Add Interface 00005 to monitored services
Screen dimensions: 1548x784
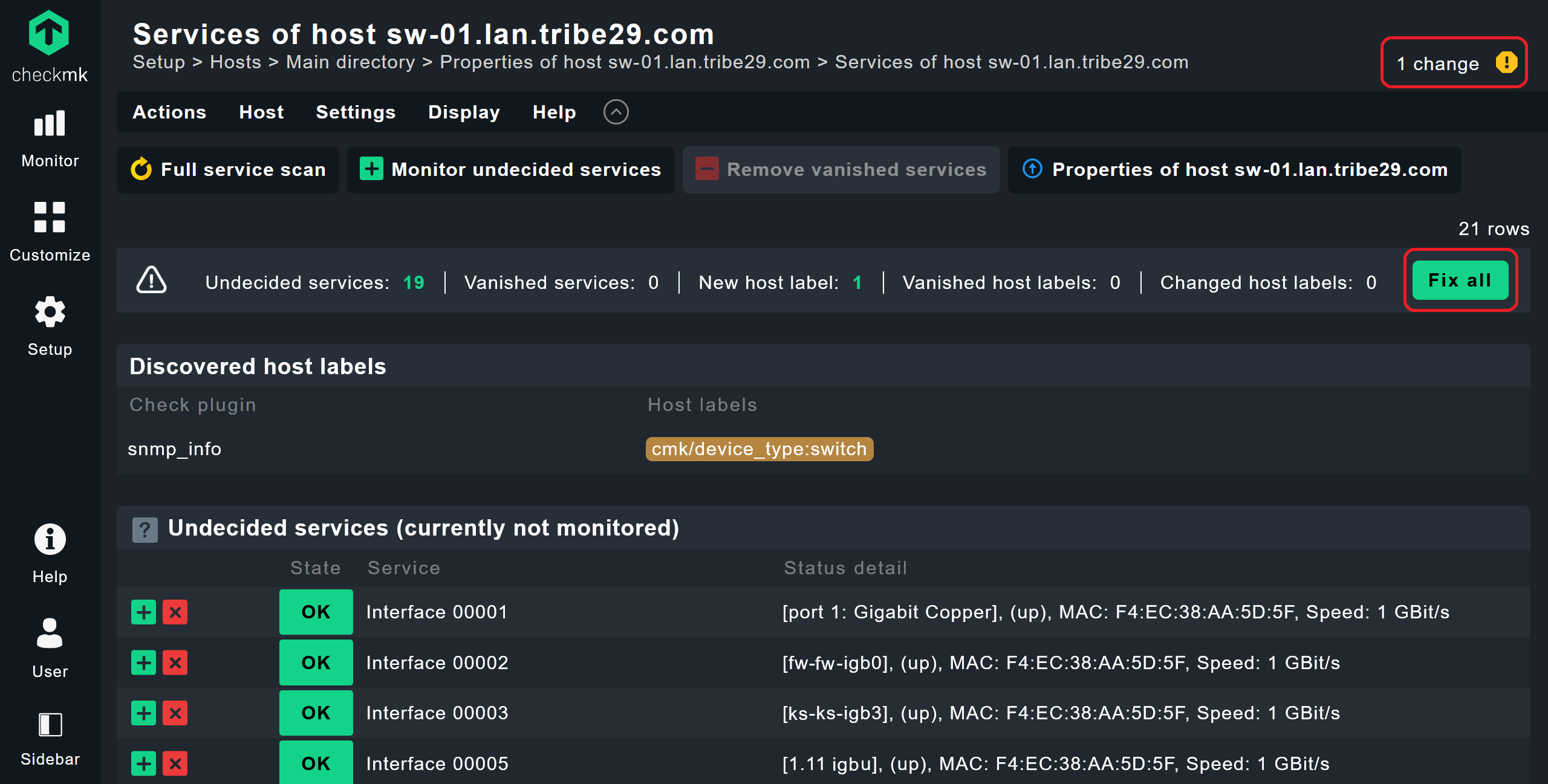pyautogui.click(x=143, y=763)
